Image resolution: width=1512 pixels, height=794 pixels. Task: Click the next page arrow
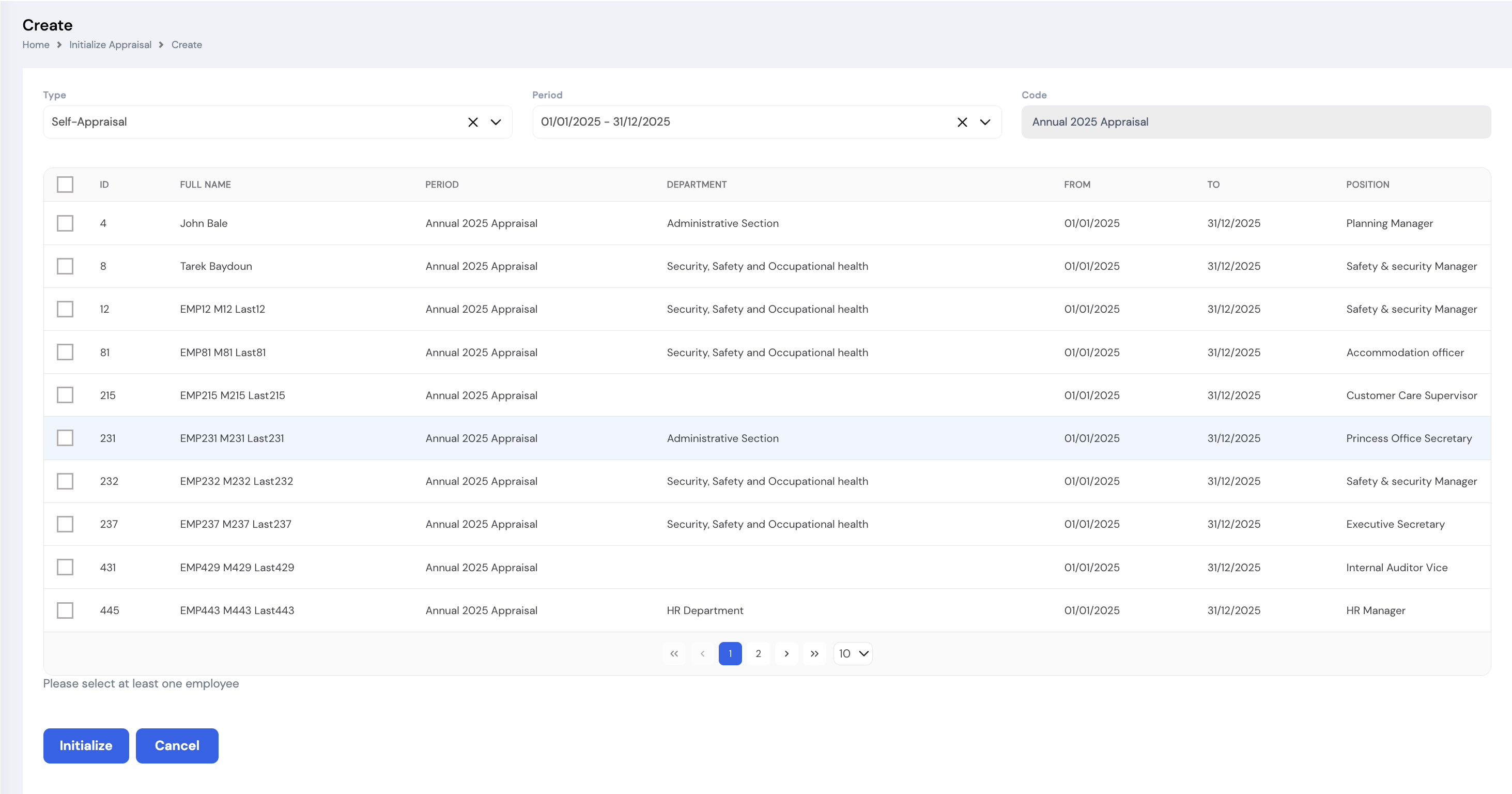tap(786, 653)
